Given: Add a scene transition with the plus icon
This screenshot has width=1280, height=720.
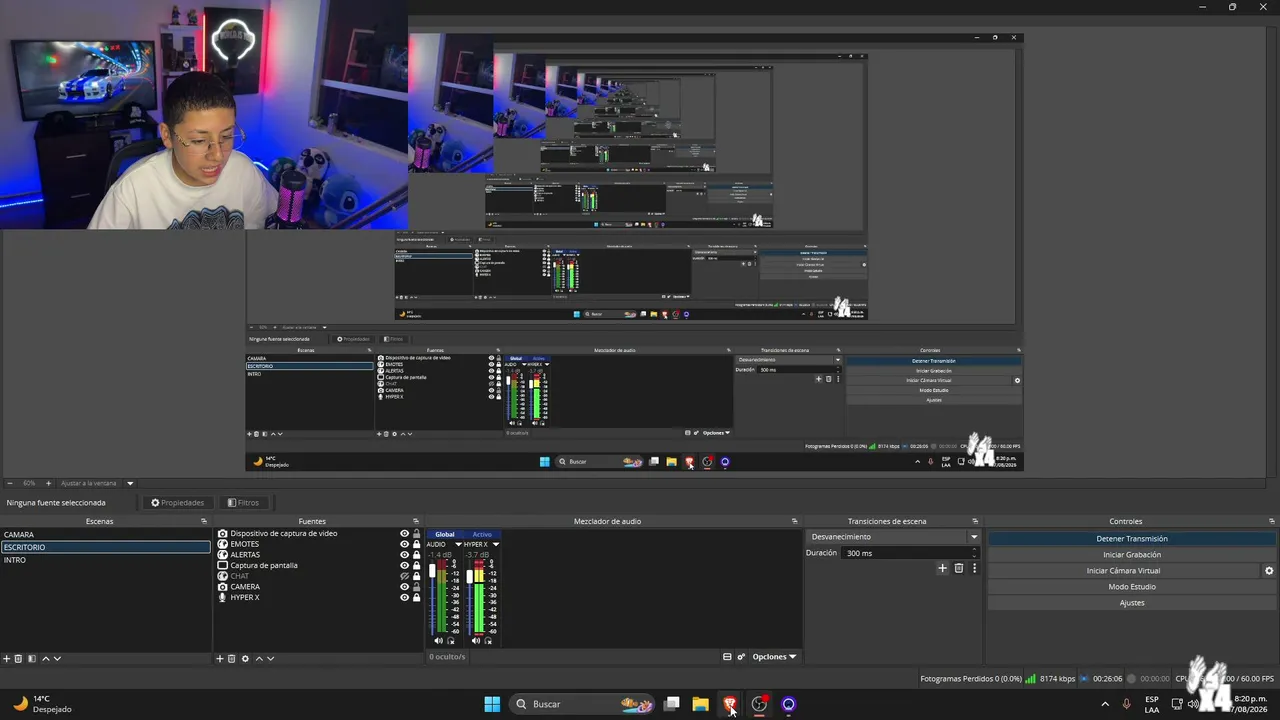Looking at the screenshot, I should [x=942, y=568].
